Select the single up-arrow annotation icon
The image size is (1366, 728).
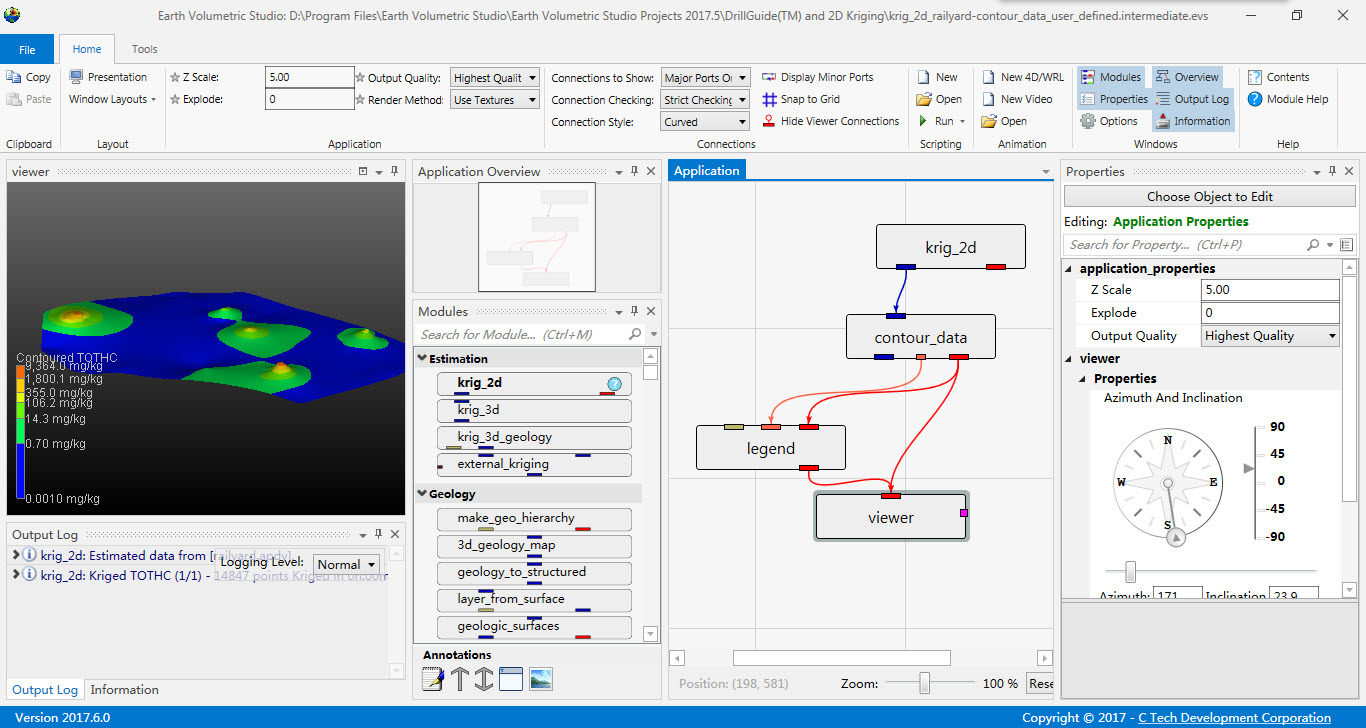459,679
